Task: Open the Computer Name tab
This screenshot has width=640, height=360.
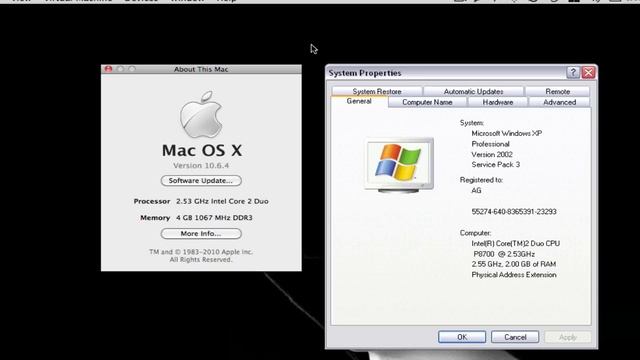Action: coord(427,102)
